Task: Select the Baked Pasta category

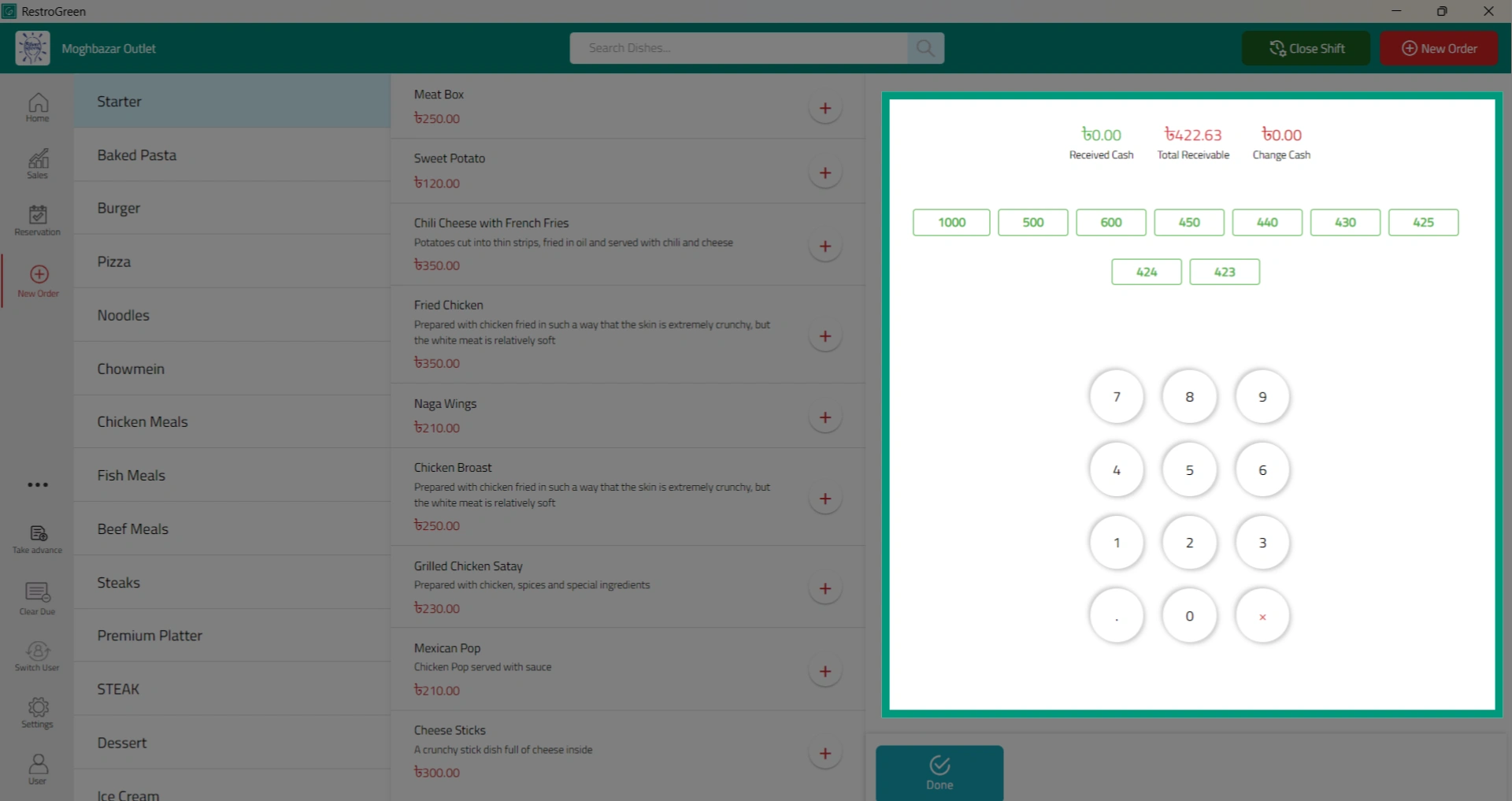Action: 232,155
